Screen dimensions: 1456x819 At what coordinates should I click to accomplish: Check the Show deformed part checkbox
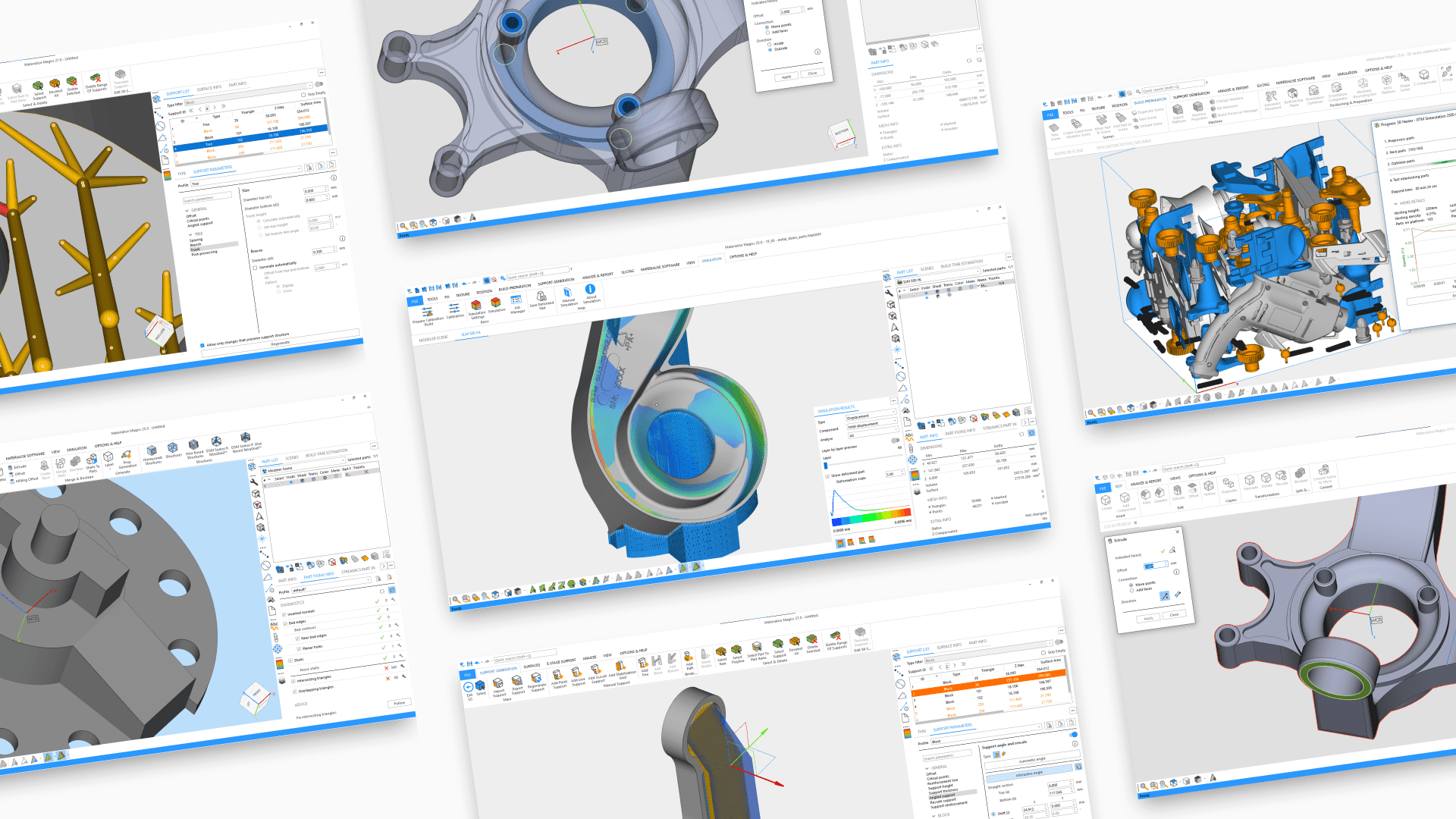point(827,476)
